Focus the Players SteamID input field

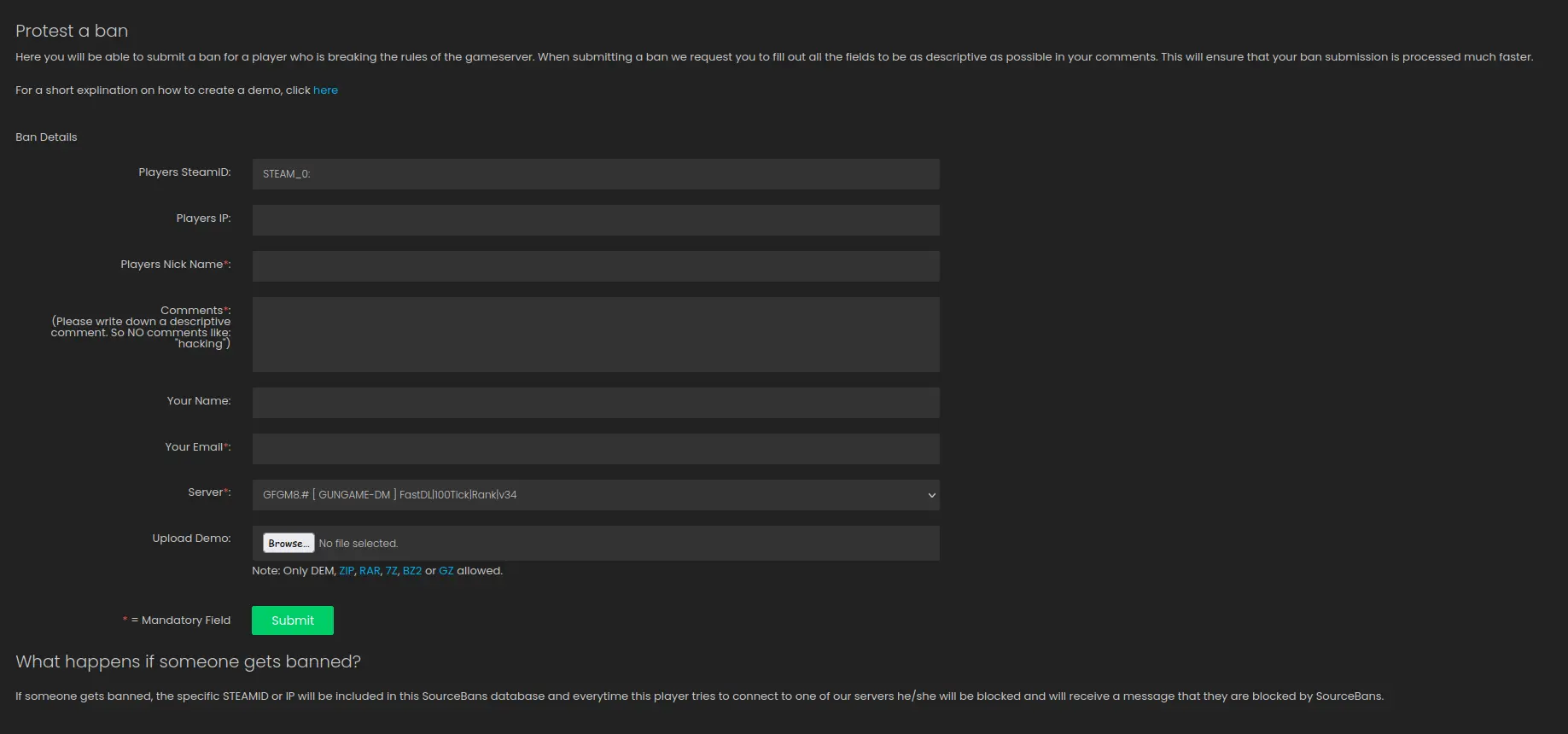click(595, 174)
